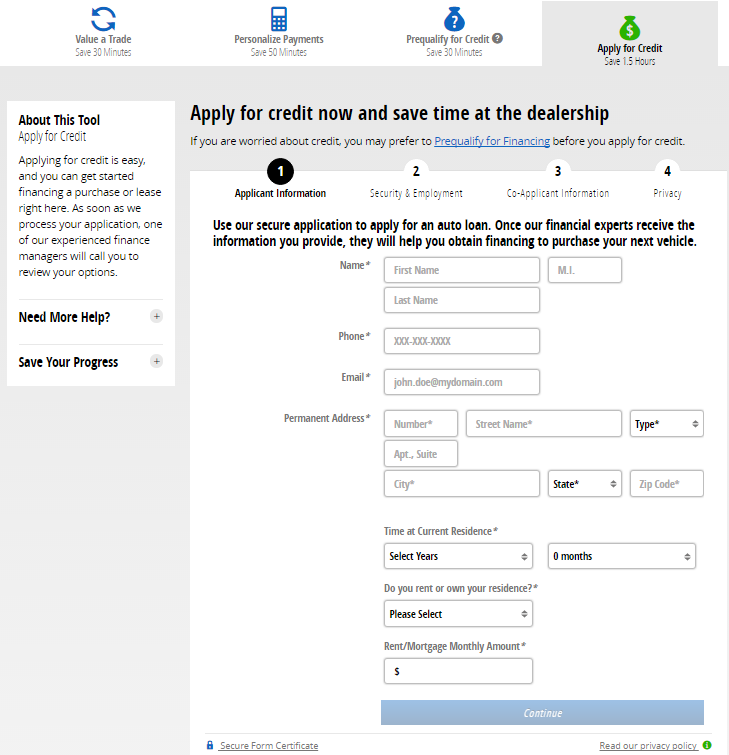
Task: Open the Select Years dropdown
Action: (458, 556)
